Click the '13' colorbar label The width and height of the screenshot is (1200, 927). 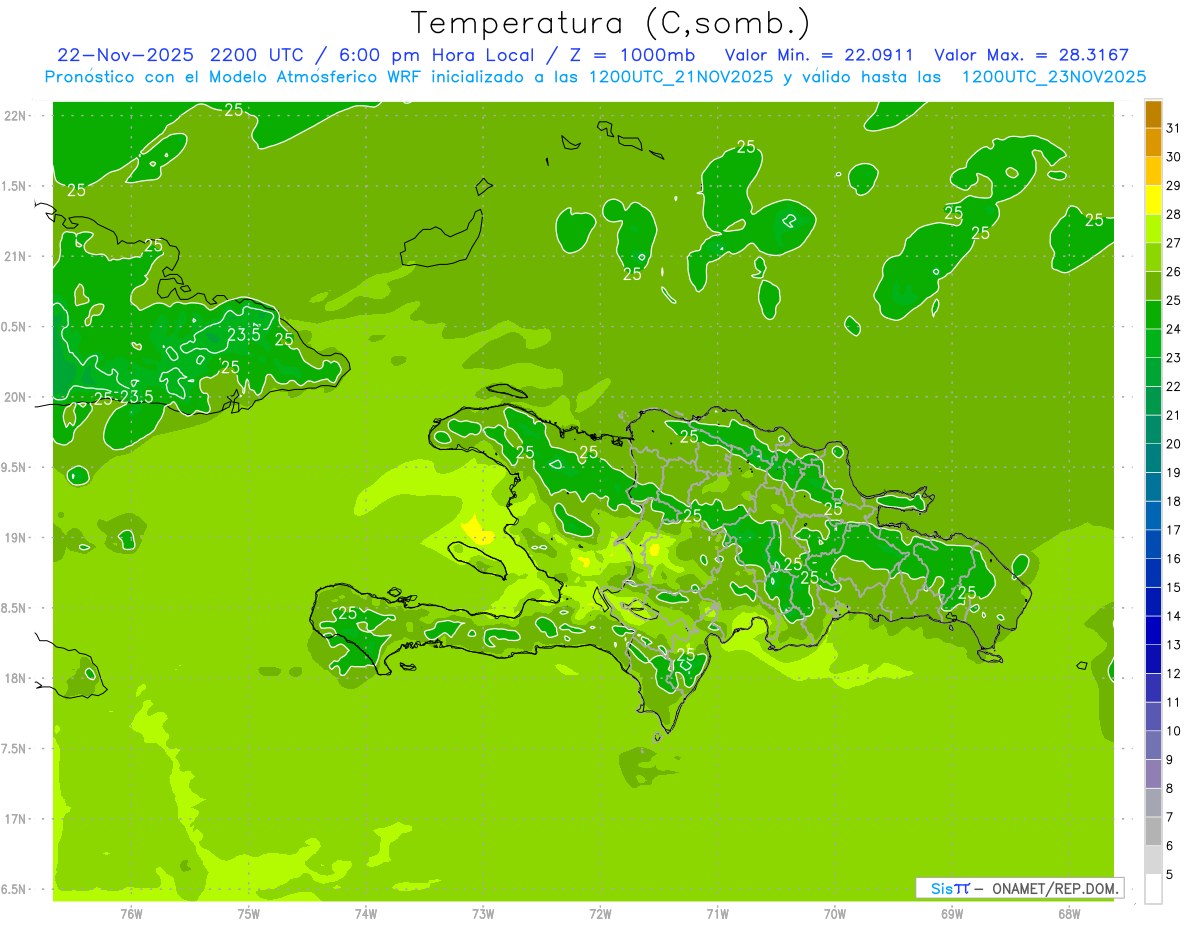coord(1174,645)
